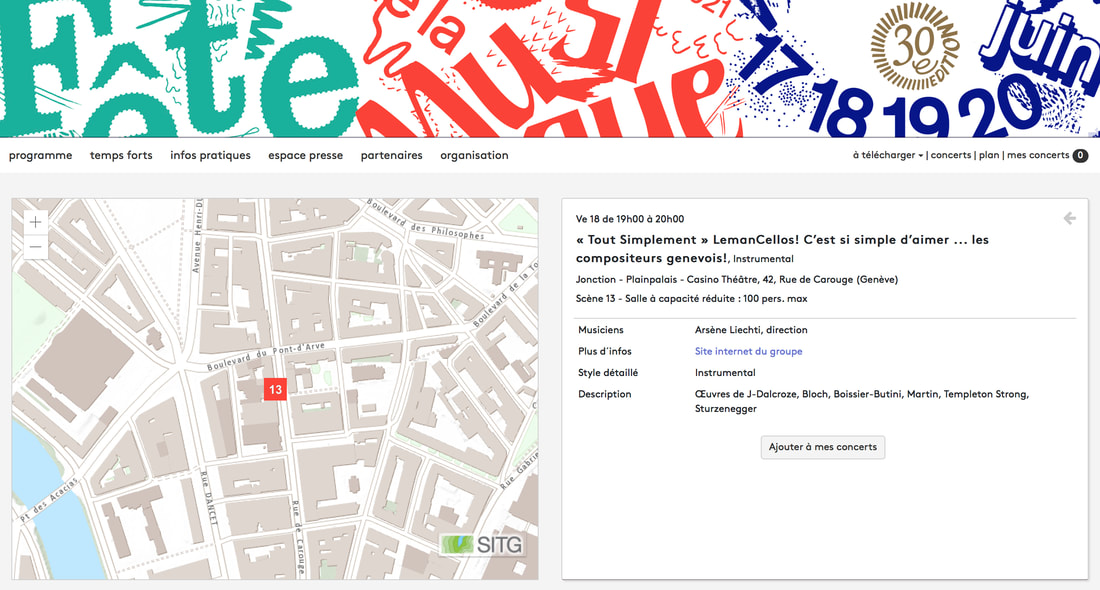Zoom out on the map
This screenshot has width=1100, height=590.
[x=36, y=247]
